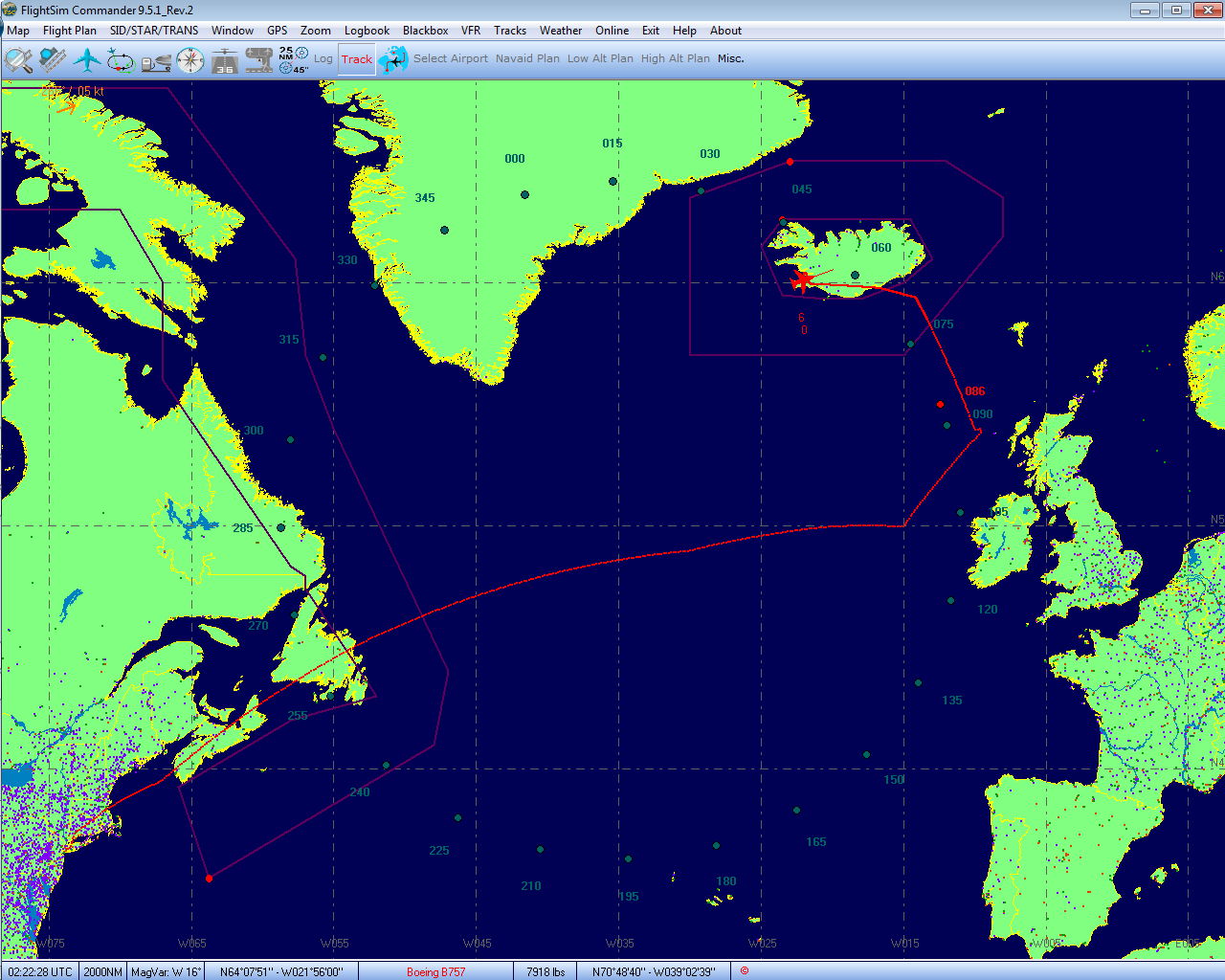1225x980 pixels.
Task: Toggle the Log button in toolbar
Action: coord(323,59)
